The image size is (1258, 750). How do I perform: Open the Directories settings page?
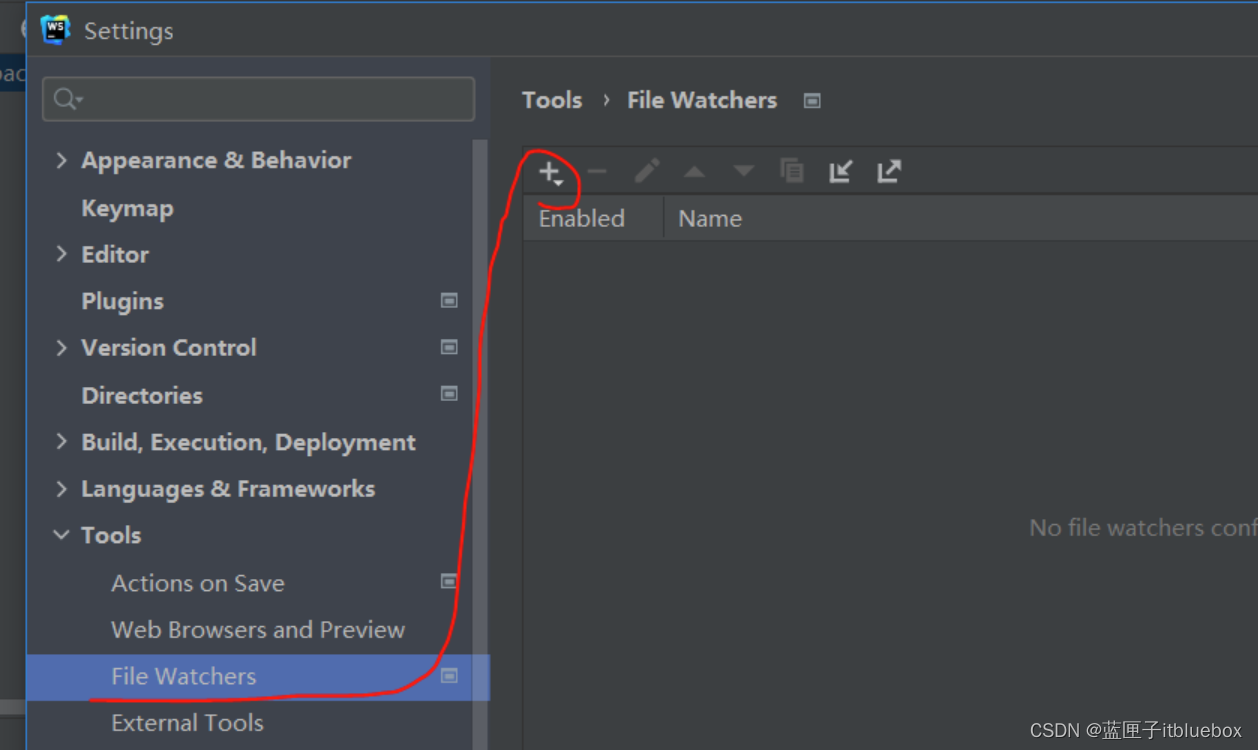[x=142, y=395]
